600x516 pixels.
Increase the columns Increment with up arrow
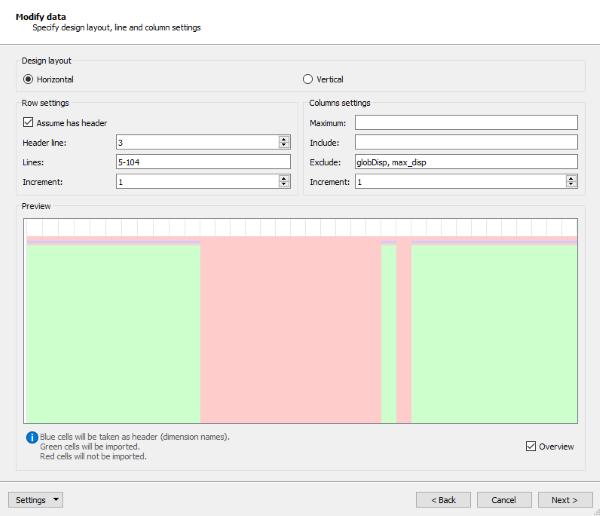pos(571,178)
